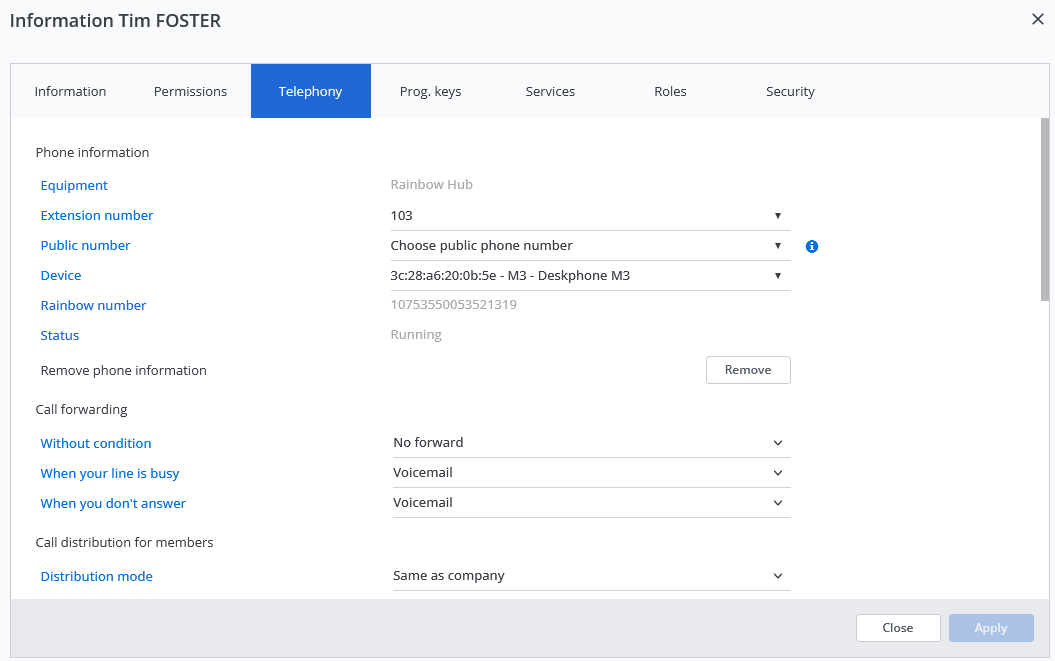Click the Close button at bottom

click(897, 628)
